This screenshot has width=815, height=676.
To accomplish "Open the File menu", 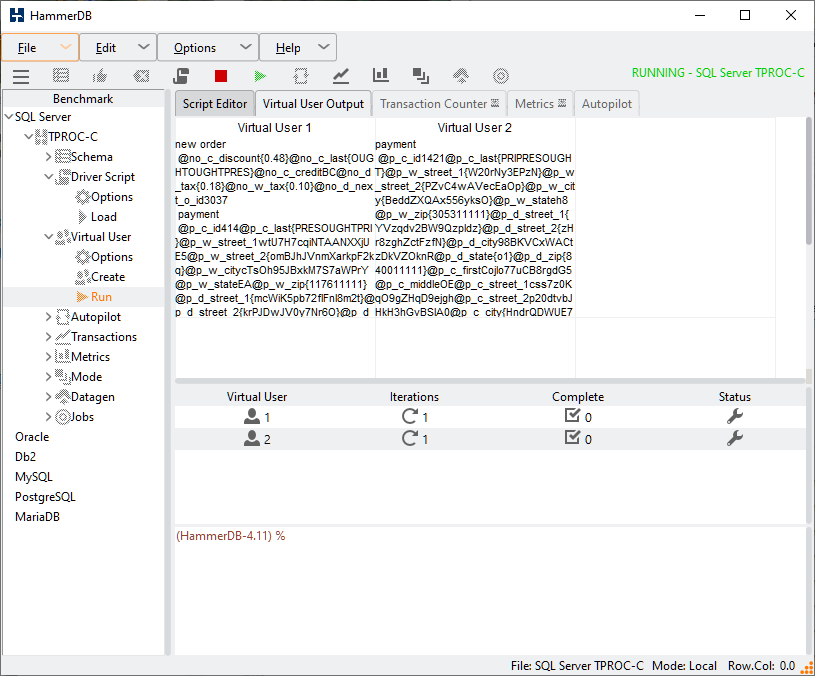I will [40, 48].
